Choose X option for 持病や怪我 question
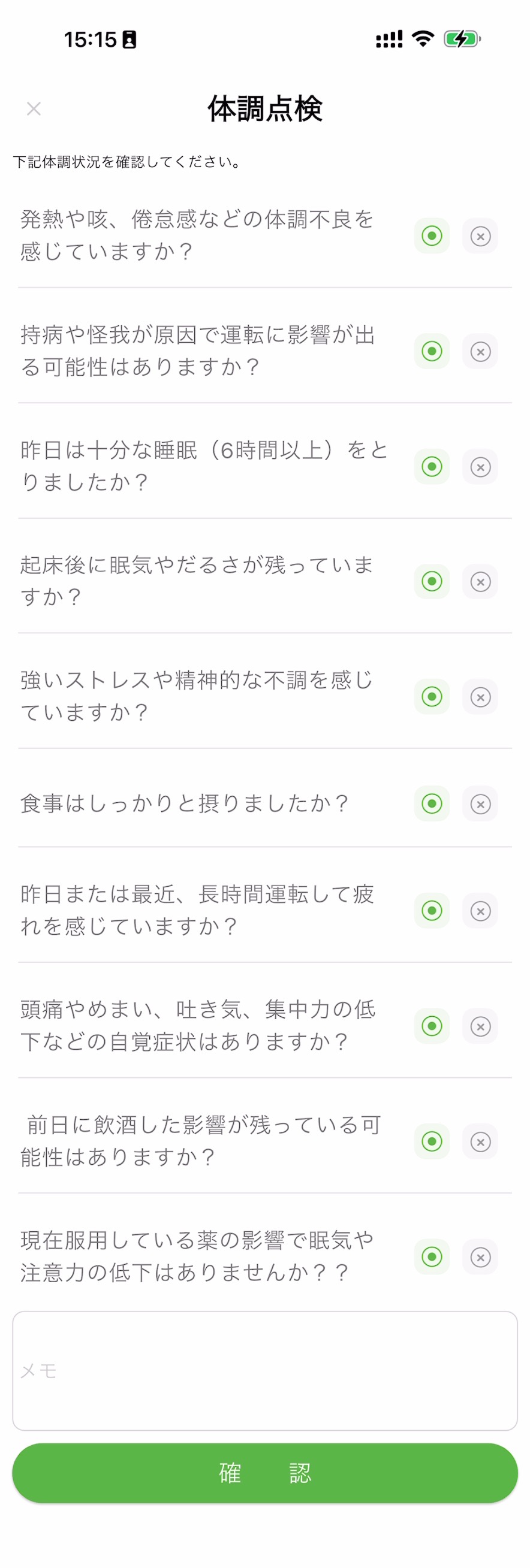 pos(480,351)
